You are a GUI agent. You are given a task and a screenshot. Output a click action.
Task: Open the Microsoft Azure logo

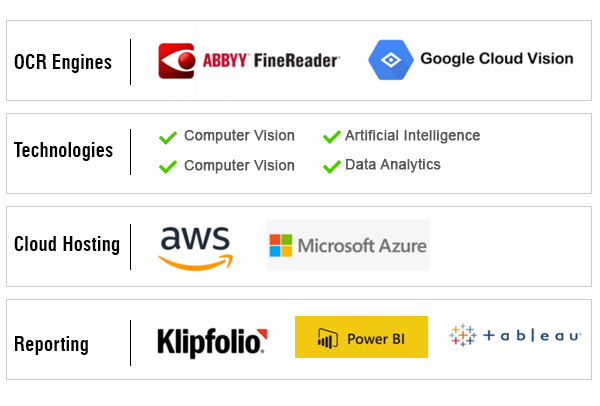[348, 245]
